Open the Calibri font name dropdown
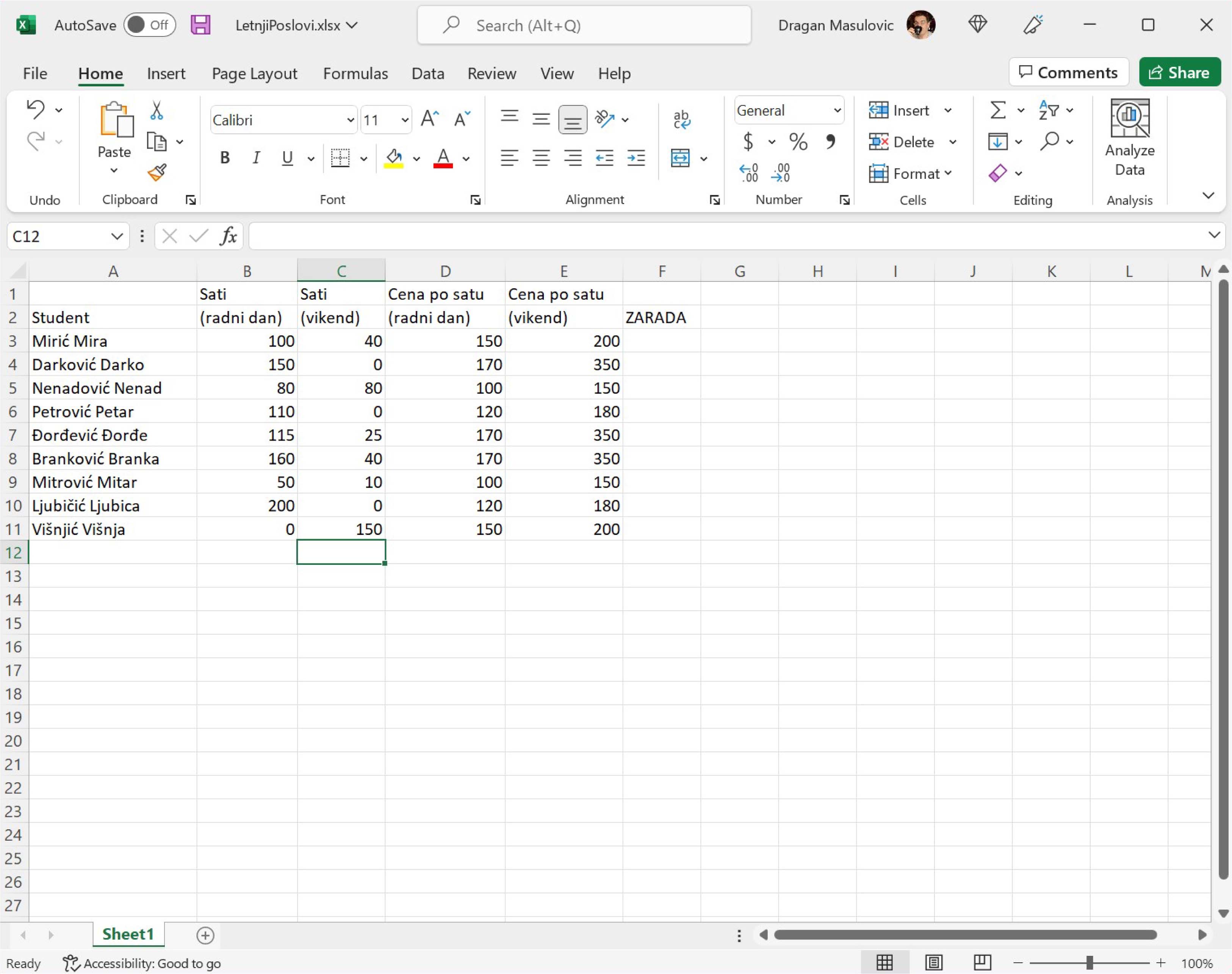Viewport: 1232px width, 974px height. pos(350,120)
